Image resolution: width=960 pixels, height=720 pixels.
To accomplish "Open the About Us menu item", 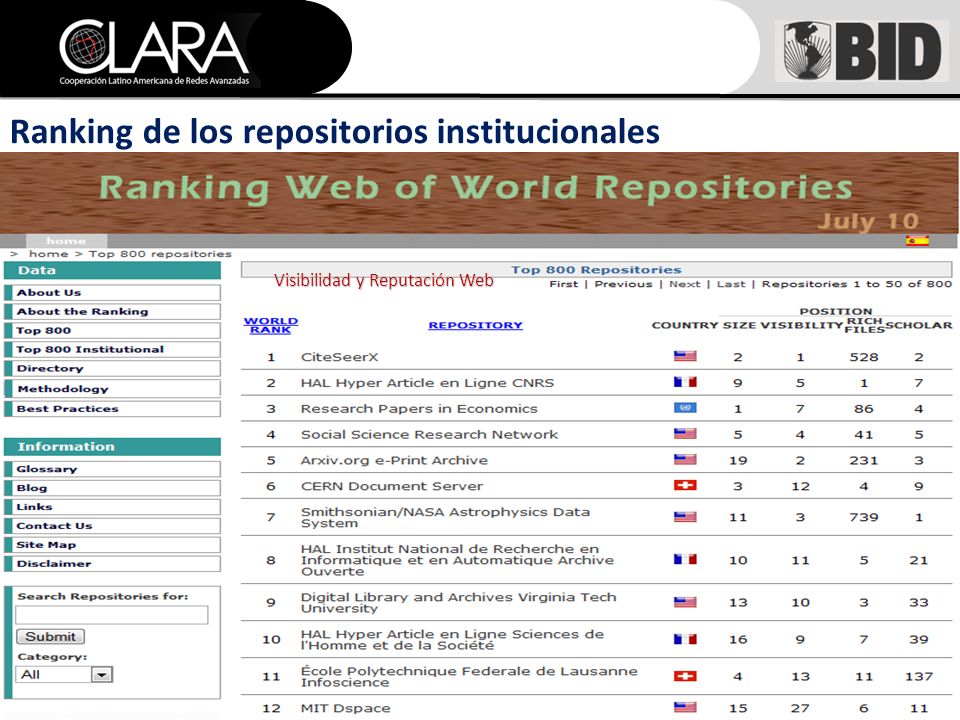I will point(113,293).
